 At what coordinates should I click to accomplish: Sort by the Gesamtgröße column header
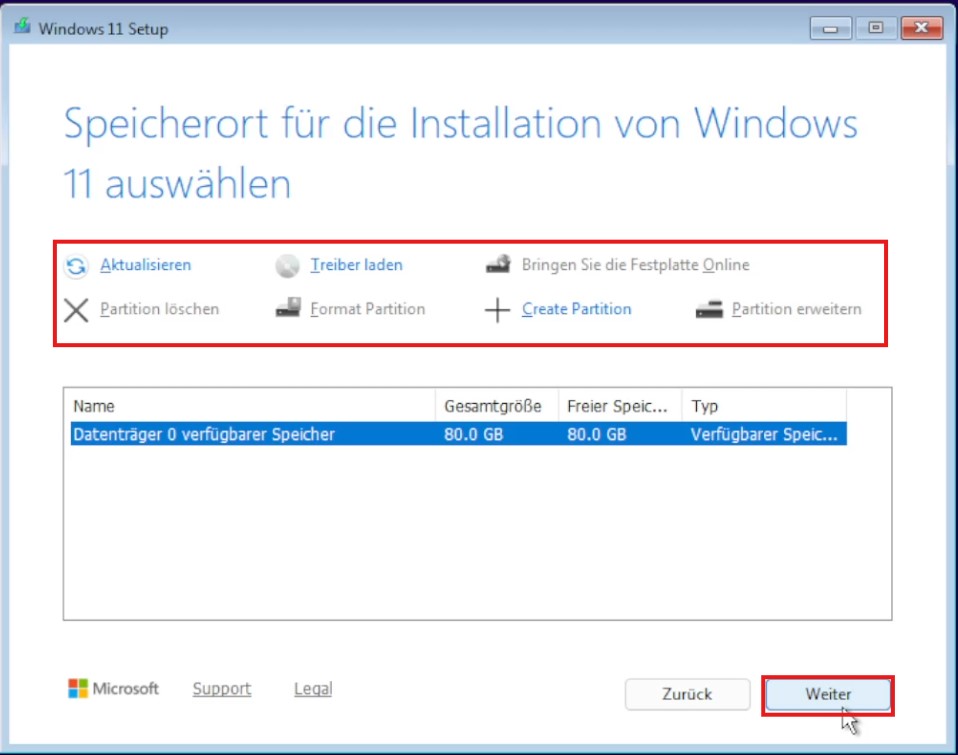[x=497, y=406]
